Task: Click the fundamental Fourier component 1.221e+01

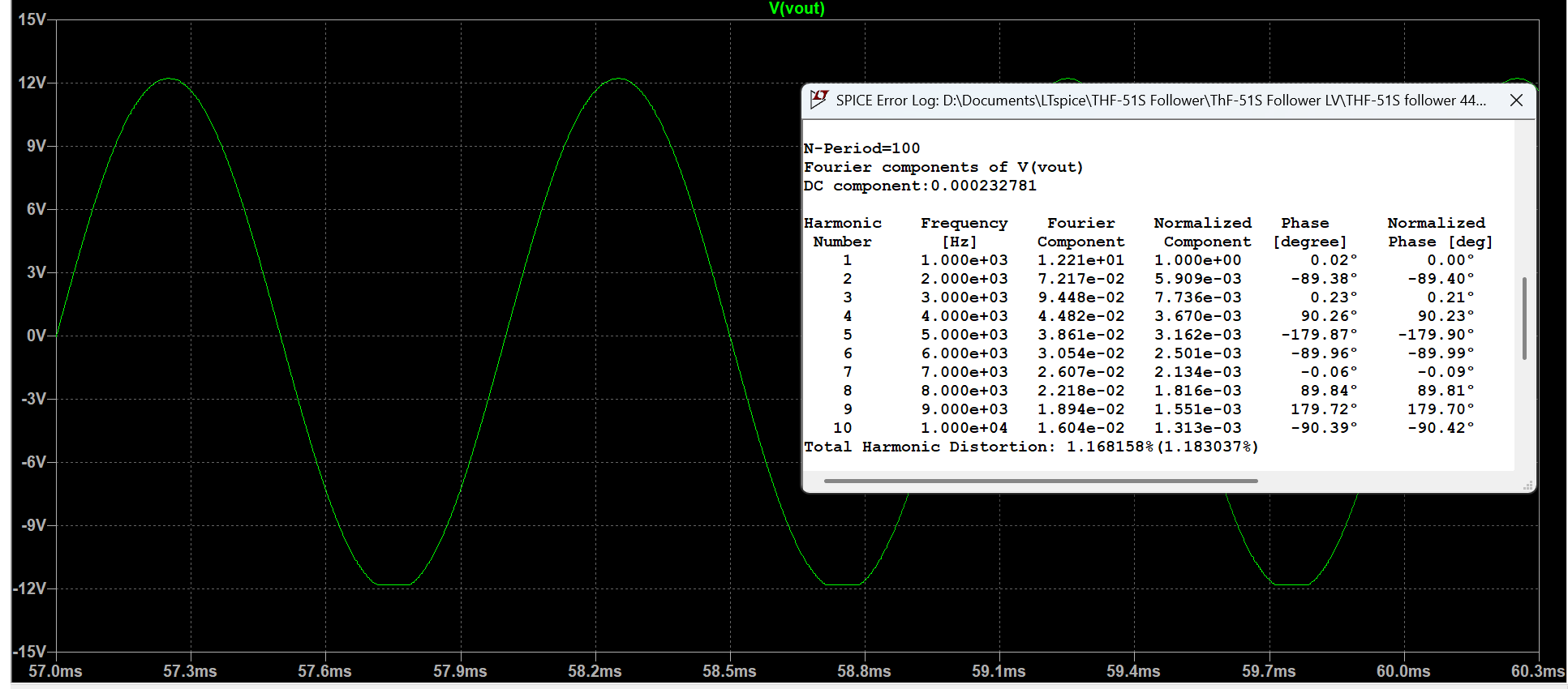Action: click(1080, 260)
